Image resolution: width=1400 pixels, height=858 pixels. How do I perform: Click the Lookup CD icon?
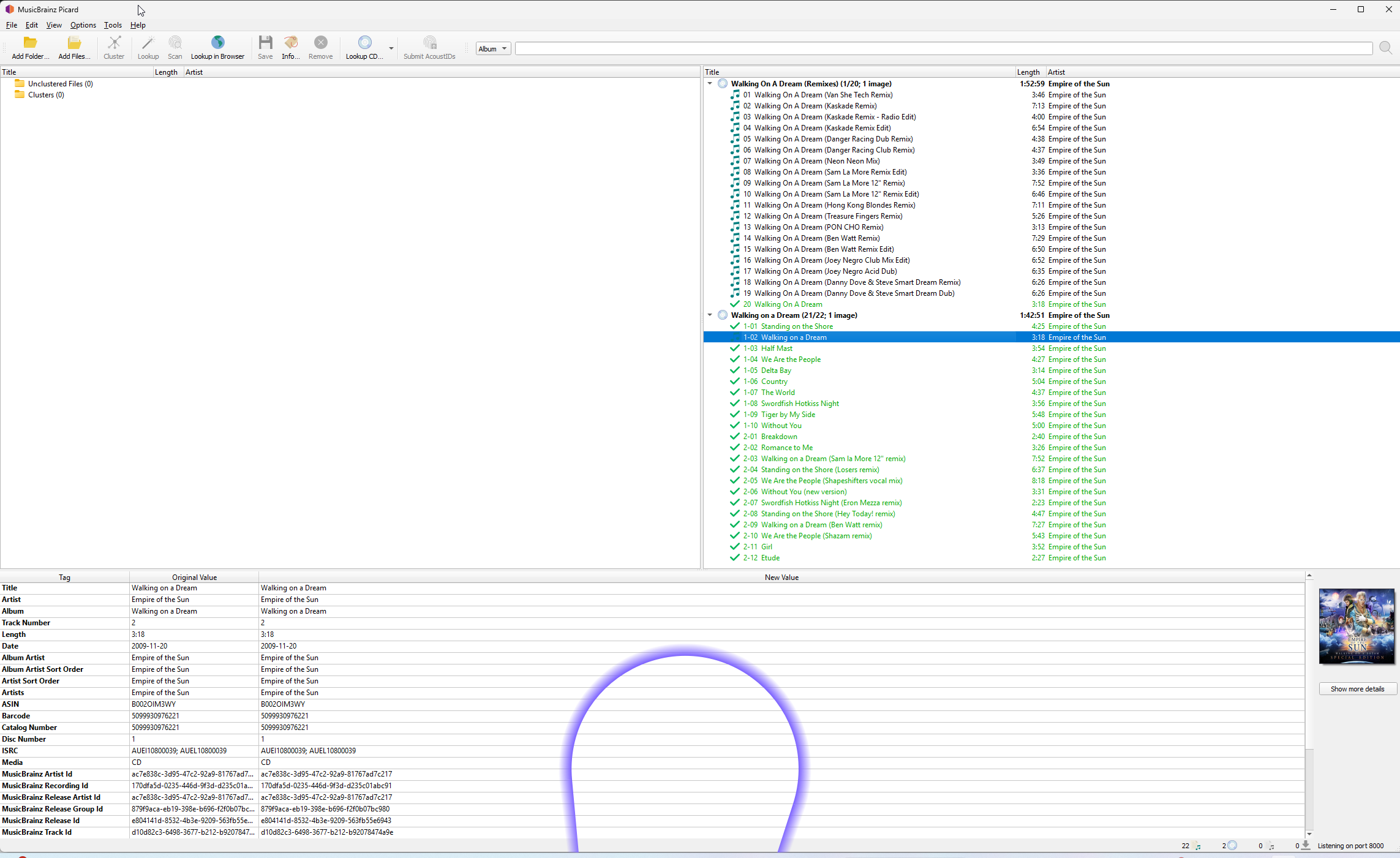tap(364, 43)
